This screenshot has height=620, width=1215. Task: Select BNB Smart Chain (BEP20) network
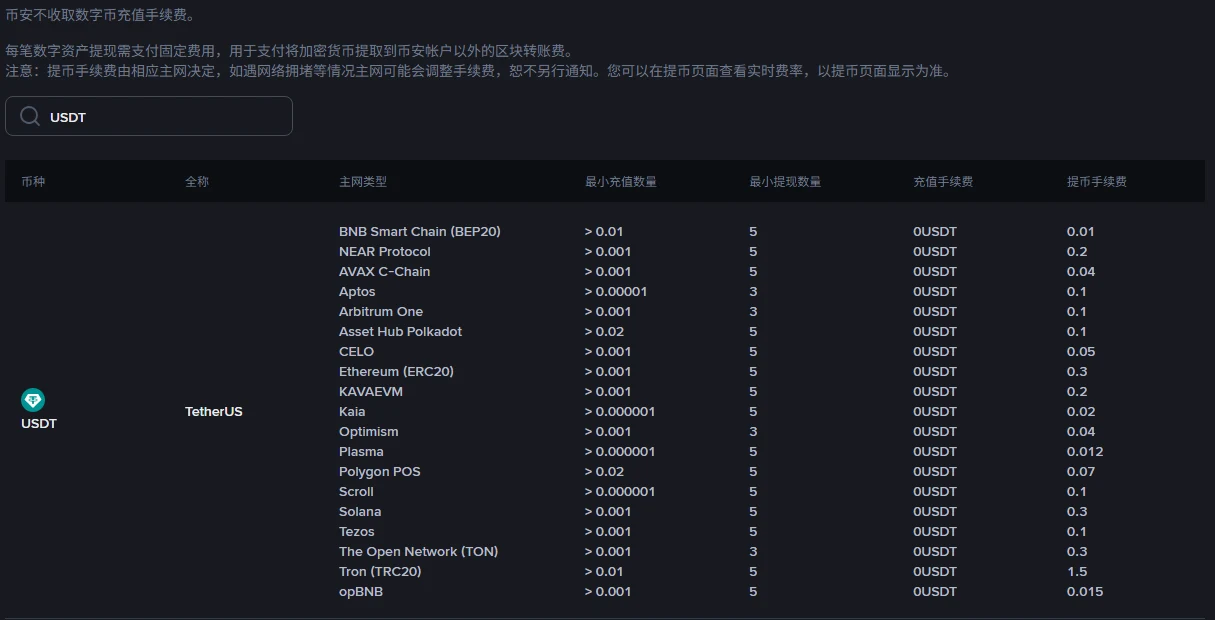tap(420, 232)
